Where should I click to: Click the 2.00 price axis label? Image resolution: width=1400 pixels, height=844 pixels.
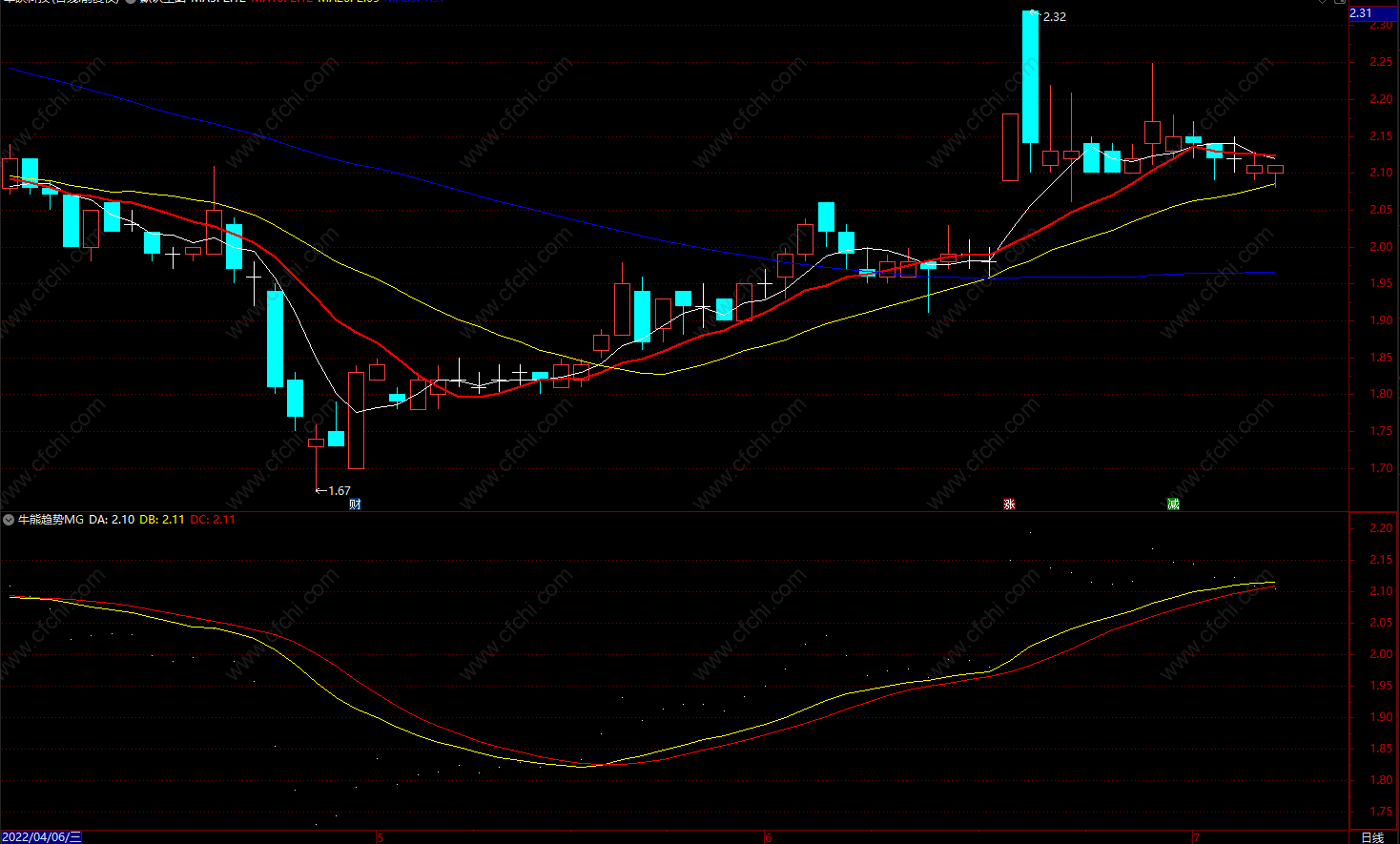point(1381,247)
